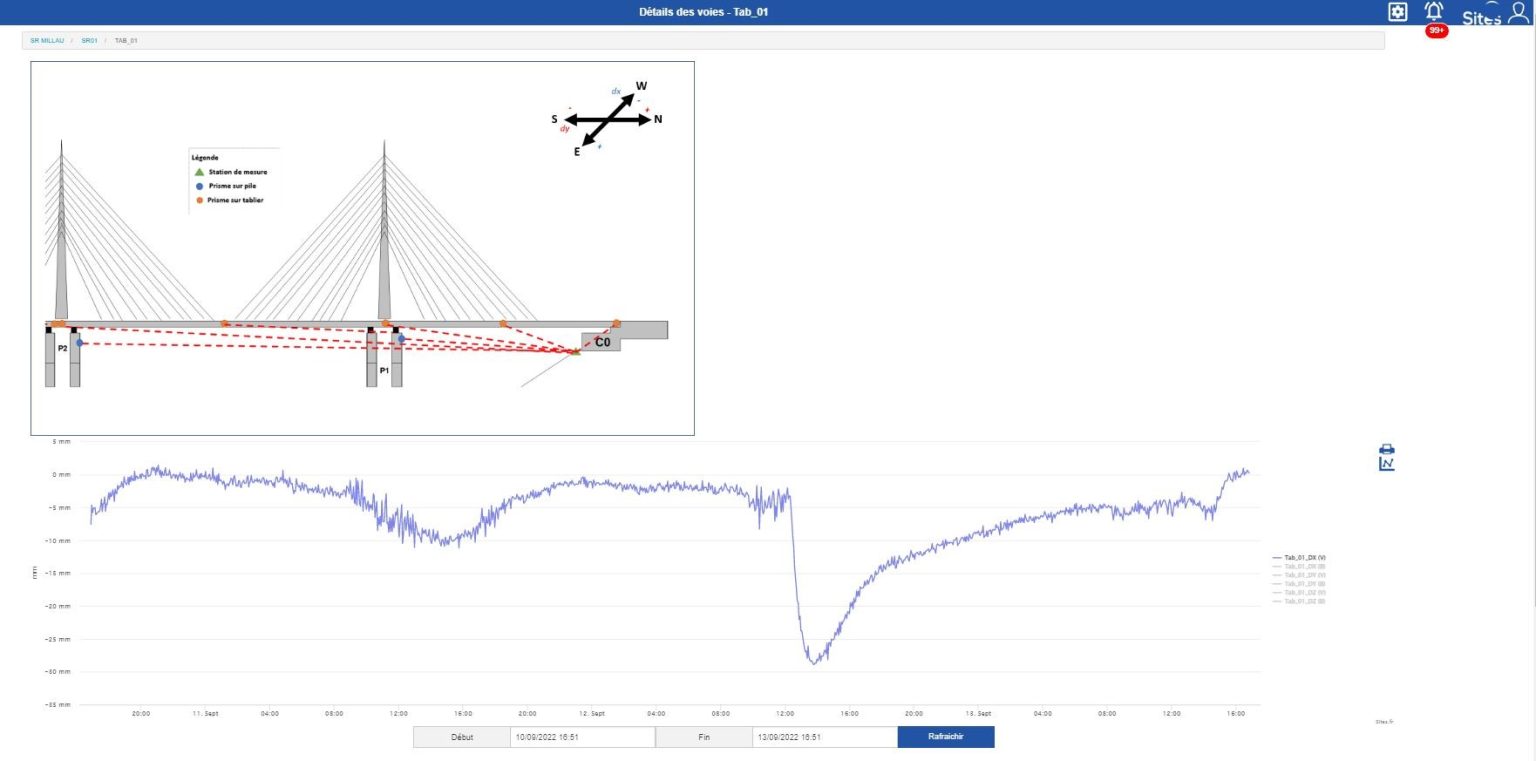
Task: Toggle Tab_01_DY (V) series in legend
Action: (1299, 575)
